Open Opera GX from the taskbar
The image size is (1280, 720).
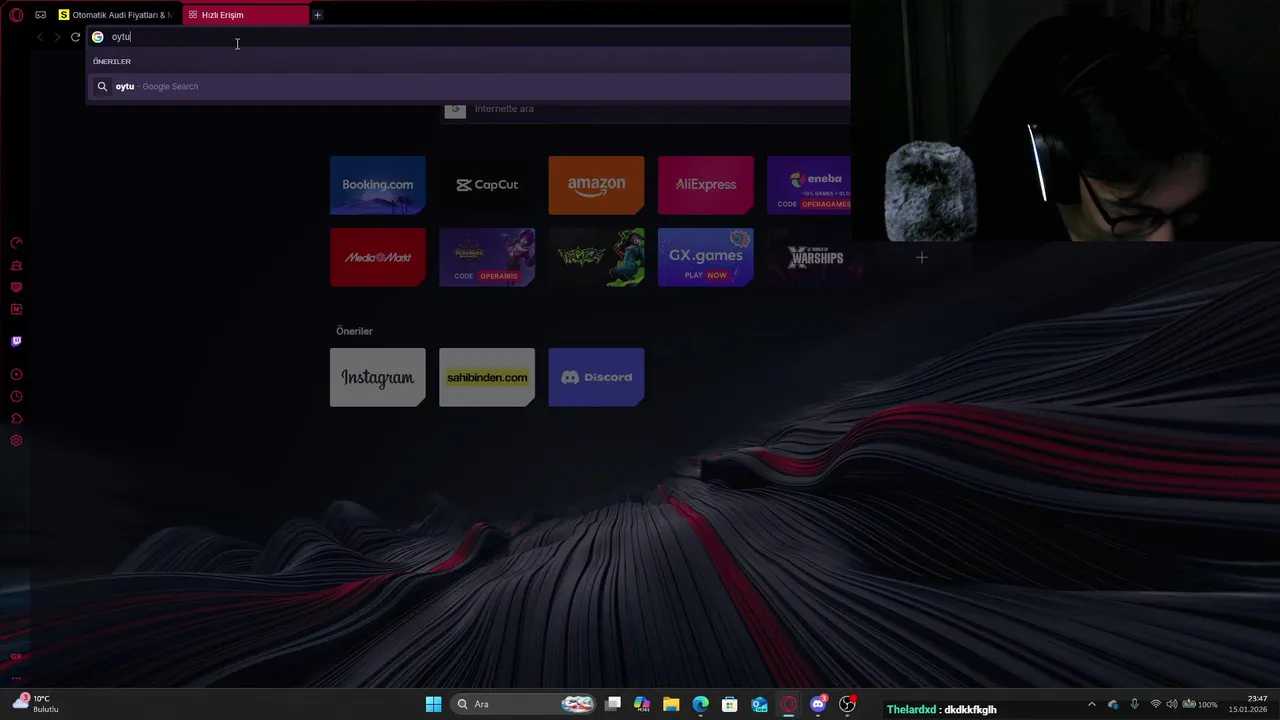tap(789, 704)
